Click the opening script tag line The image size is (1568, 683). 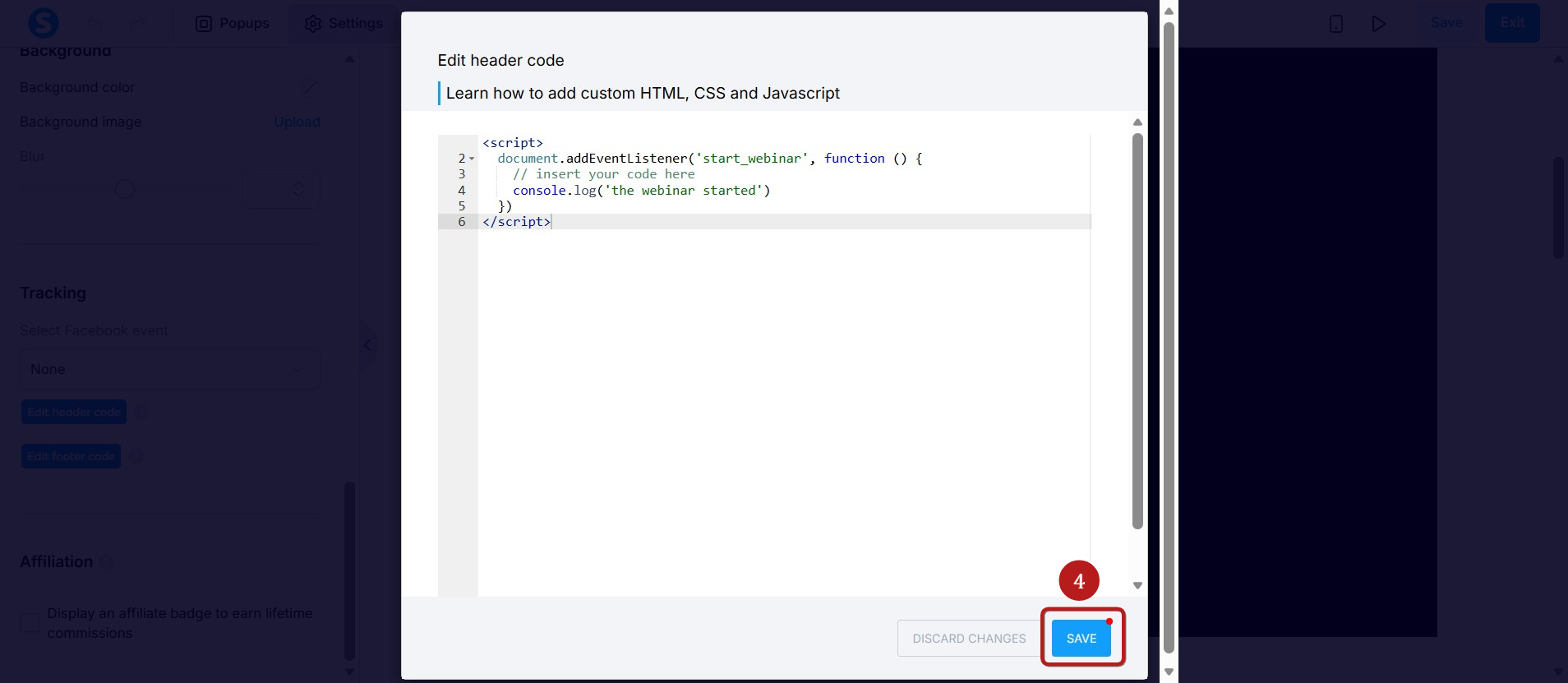click(513, 143)
